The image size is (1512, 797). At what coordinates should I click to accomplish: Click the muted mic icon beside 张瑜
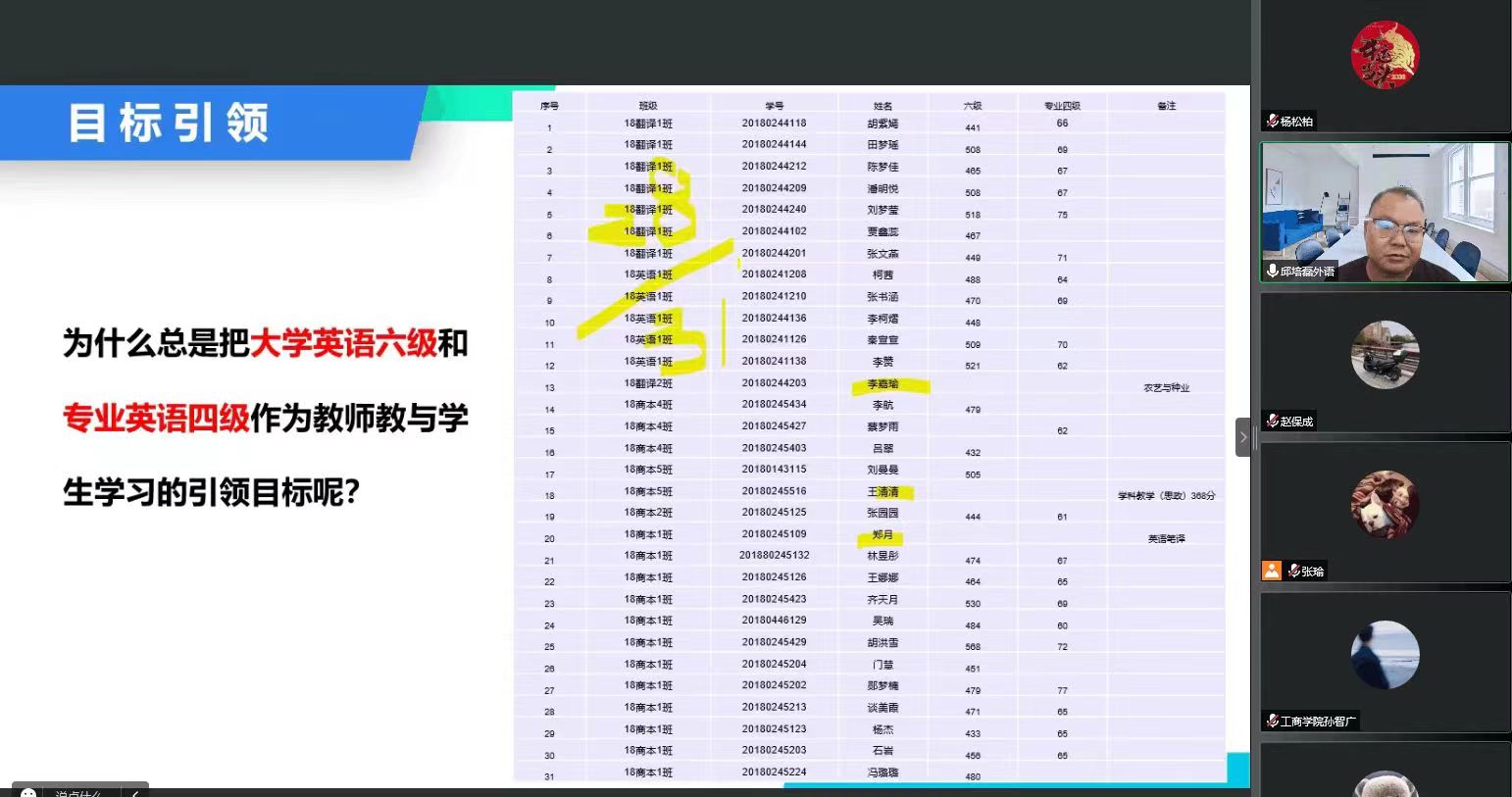coord(1294,571)
